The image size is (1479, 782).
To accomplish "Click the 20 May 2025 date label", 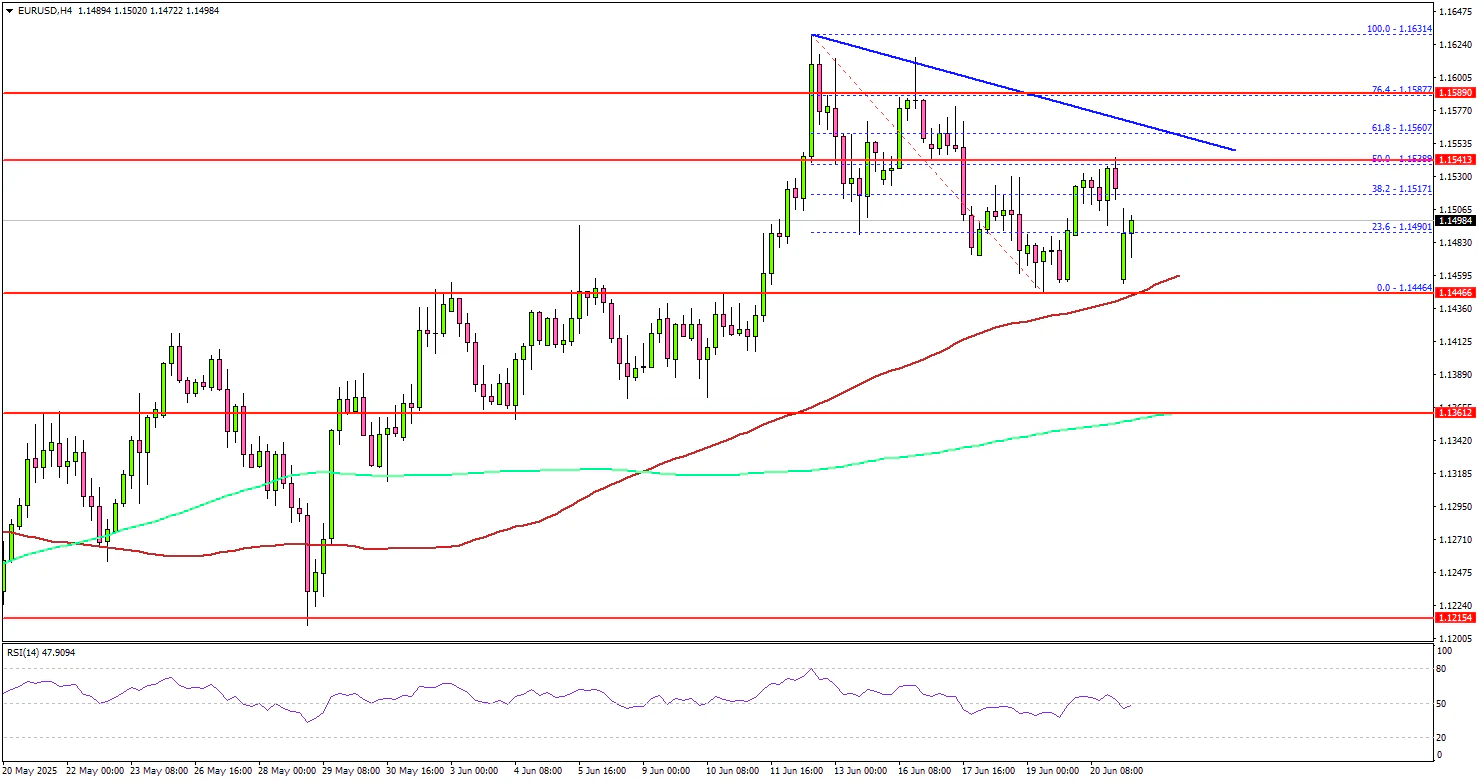I will pos(31,772).
